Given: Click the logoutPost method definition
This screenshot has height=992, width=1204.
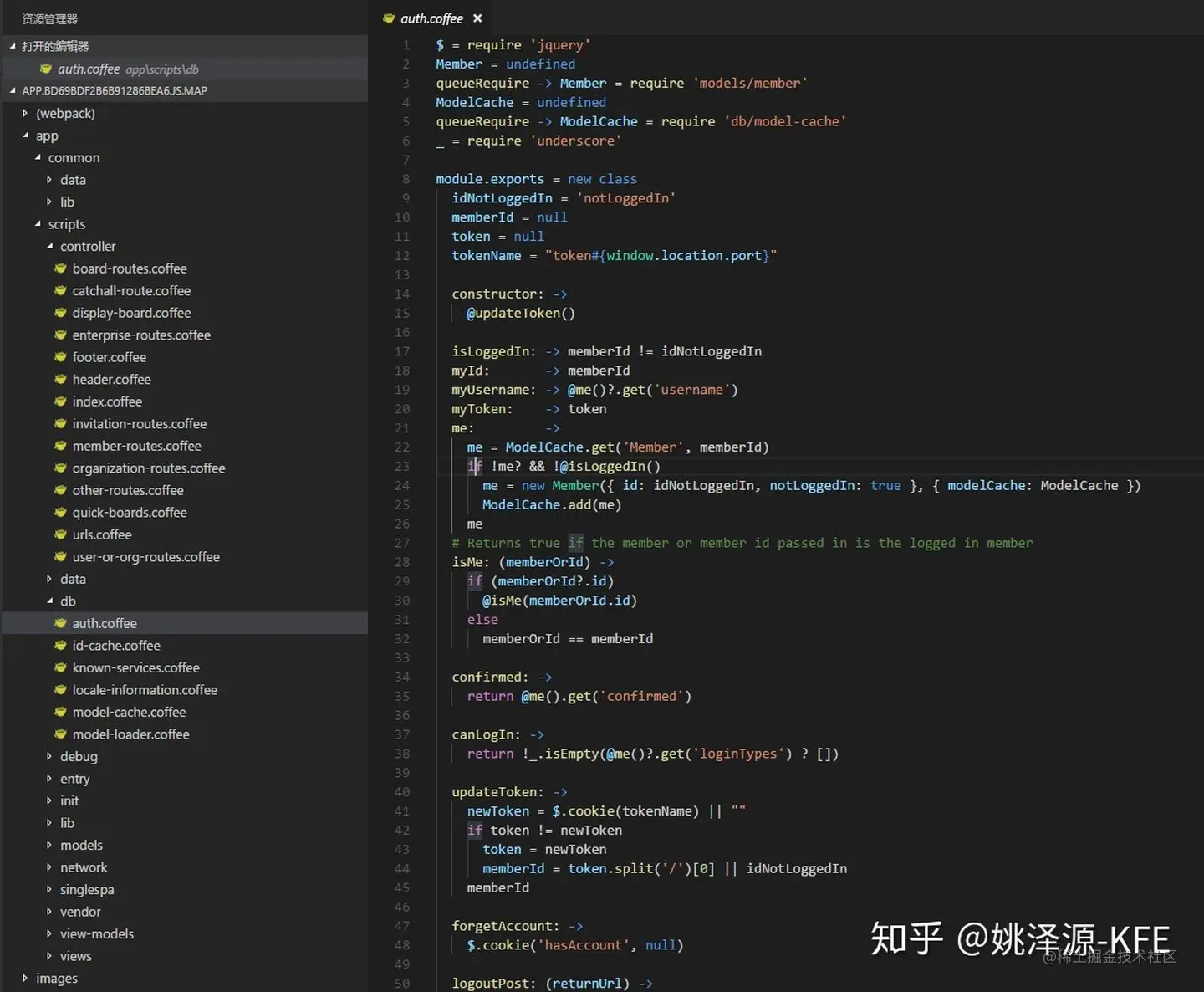Looking at the screenshot, I should coord(552,983).
